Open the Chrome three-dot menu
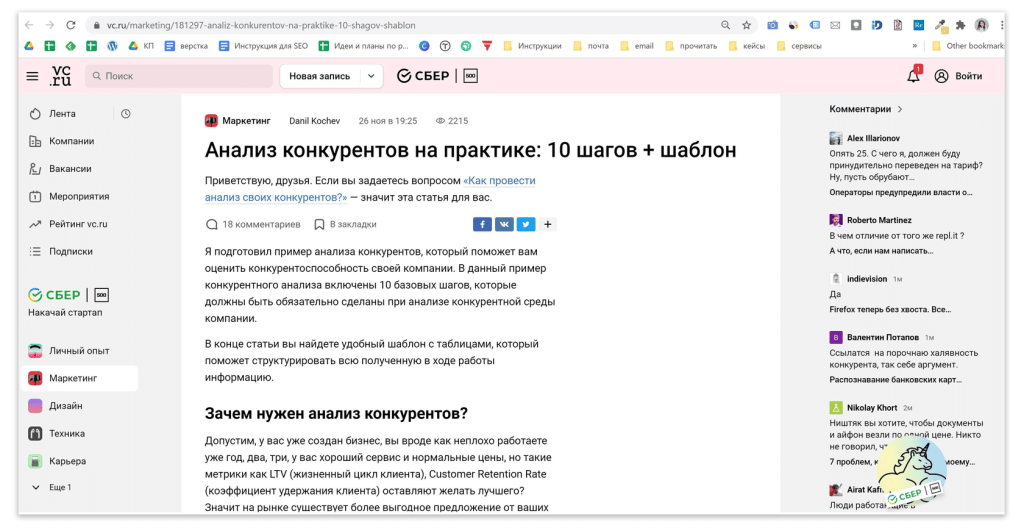This screenshot has height=528, width=1024. [1001, 25]
